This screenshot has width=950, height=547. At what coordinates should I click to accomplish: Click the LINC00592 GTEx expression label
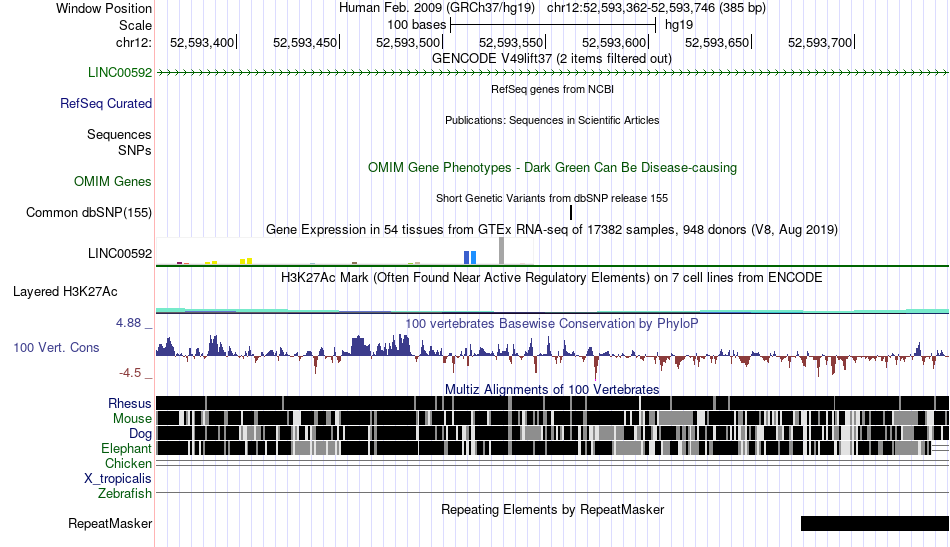click(x=119, y=253)
